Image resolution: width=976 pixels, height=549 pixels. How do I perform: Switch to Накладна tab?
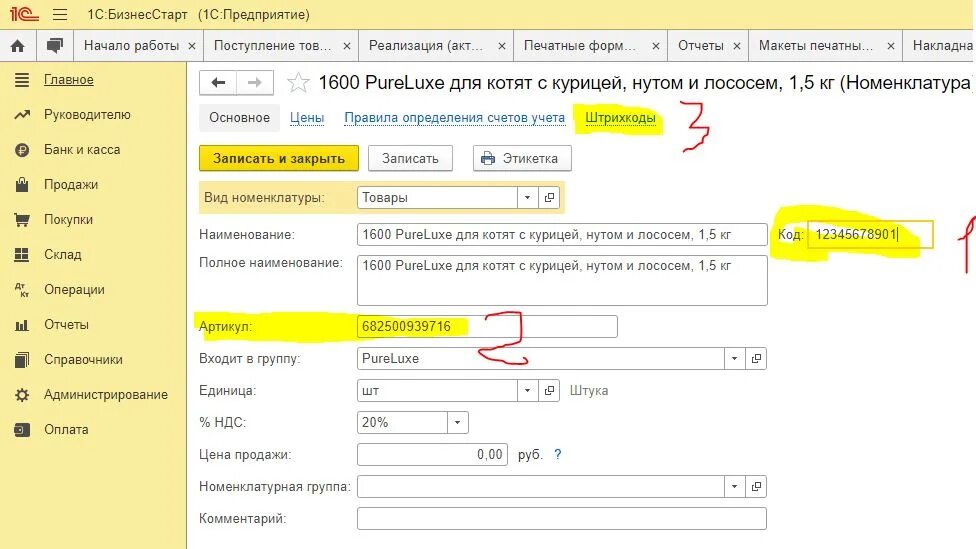pos(942,45)
